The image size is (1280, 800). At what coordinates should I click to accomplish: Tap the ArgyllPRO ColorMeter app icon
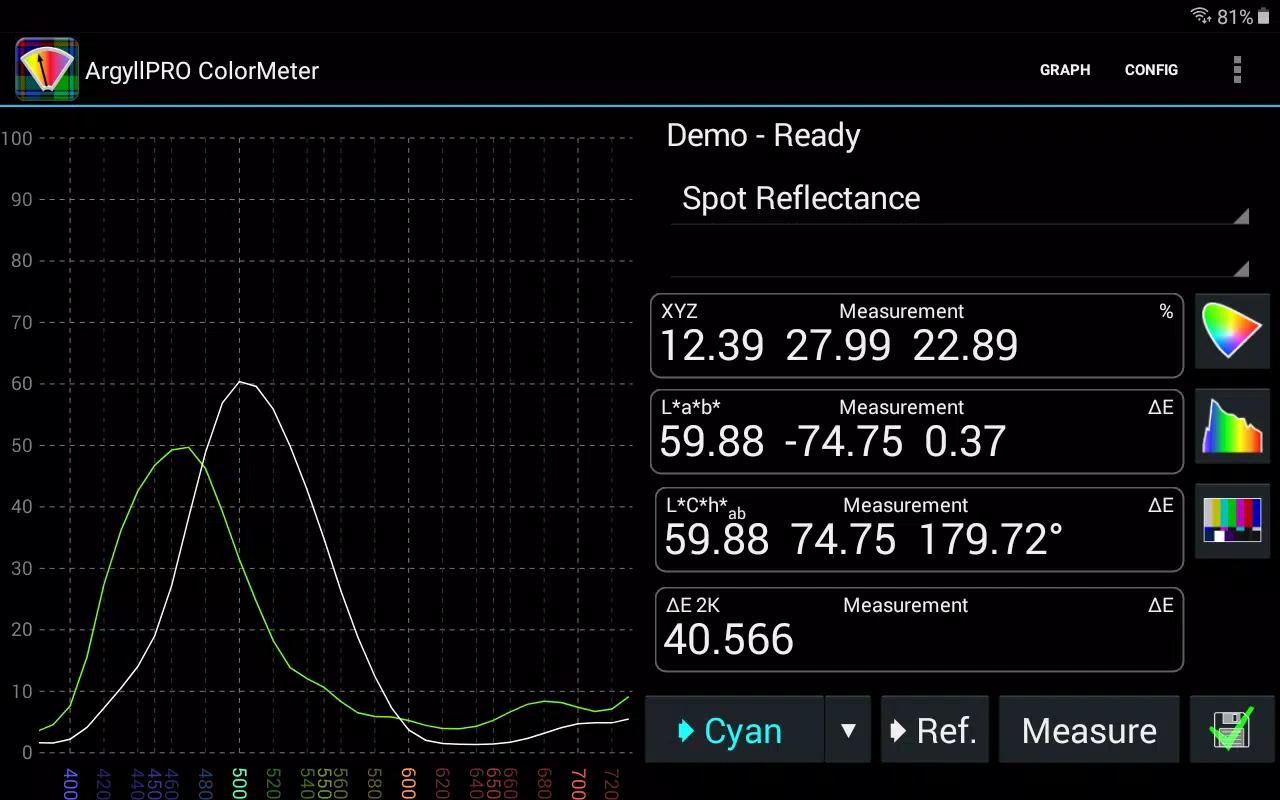pyautogui.click(x=47, y=70)
